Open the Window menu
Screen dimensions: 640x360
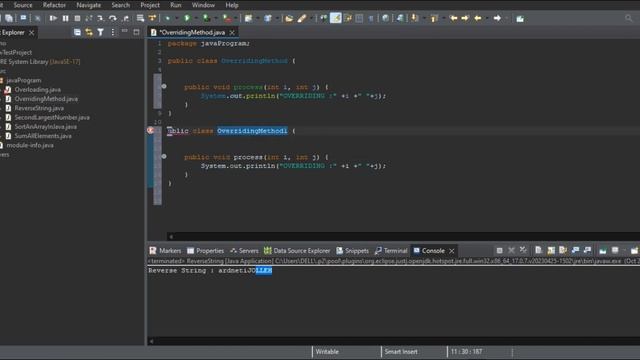[x=203, y=5]
